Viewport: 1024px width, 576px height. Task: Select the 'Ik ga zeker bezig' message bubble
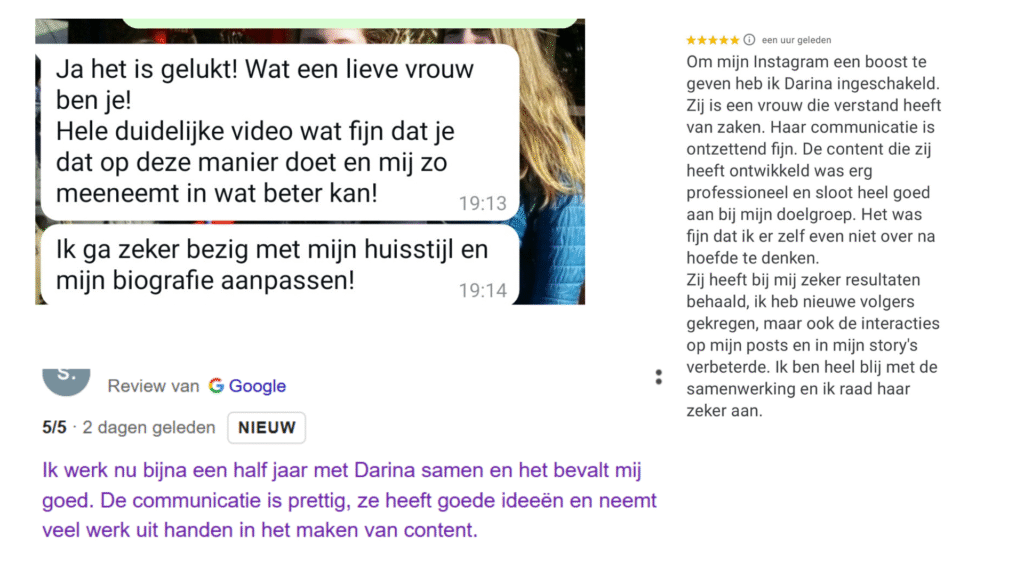pyautogui.click(x=280, y=265)
